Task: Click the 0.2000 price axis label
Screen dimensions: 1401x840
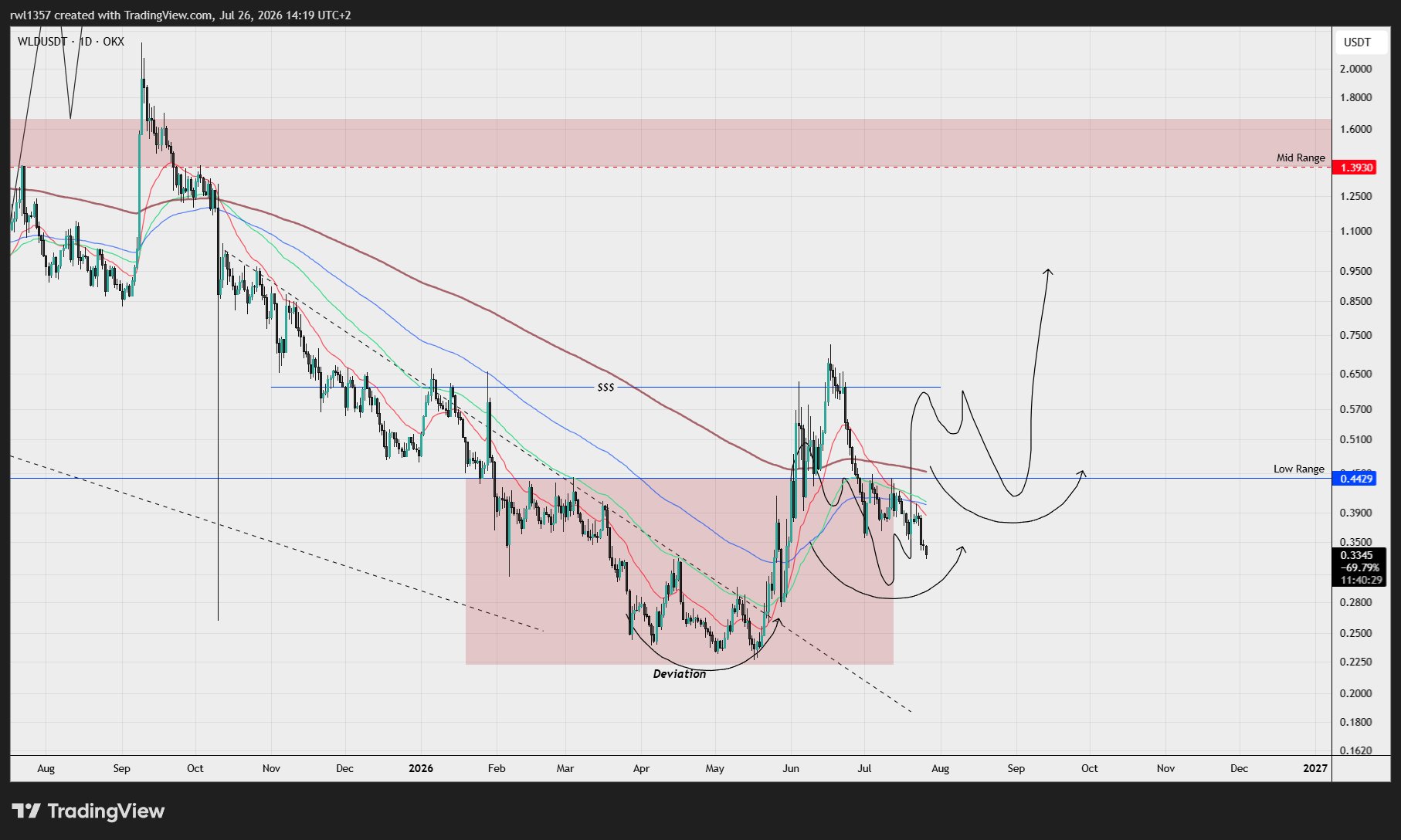Action: [x=1356, y=693]
